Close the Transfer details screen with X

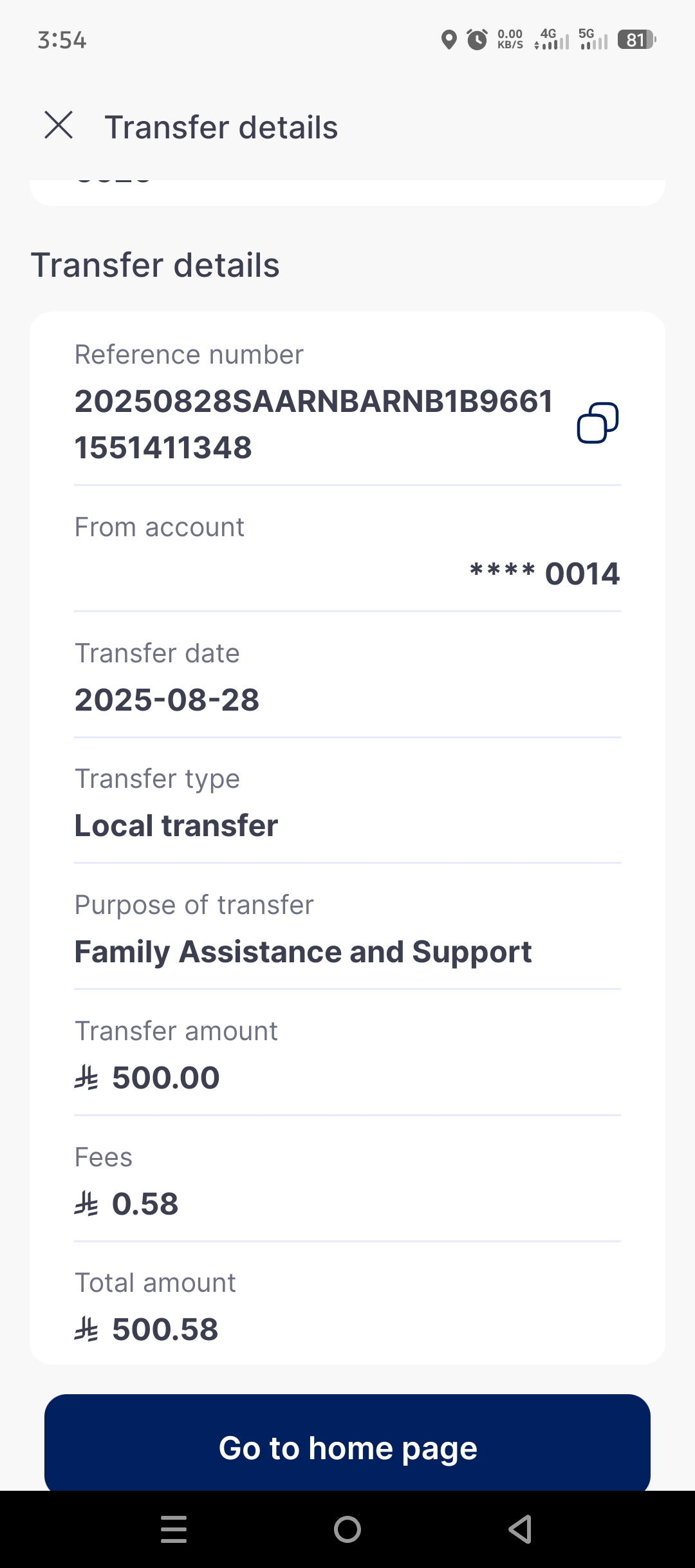[59, 125]
